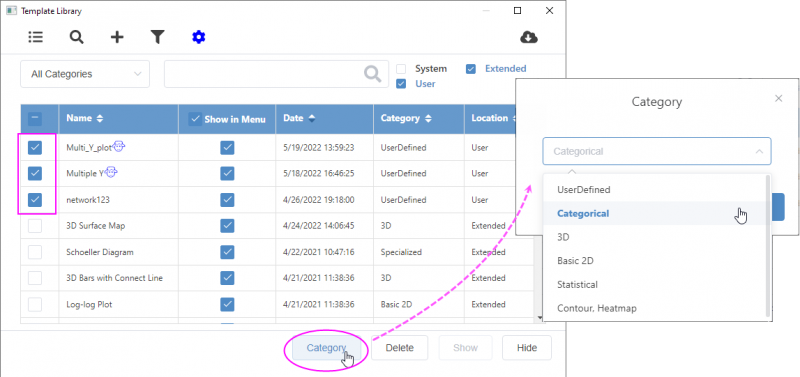The width and height of the screenshot is (800, 377).
Task: Select 3D Bars with Connect Line checkbox
Action: click(35, 279)
